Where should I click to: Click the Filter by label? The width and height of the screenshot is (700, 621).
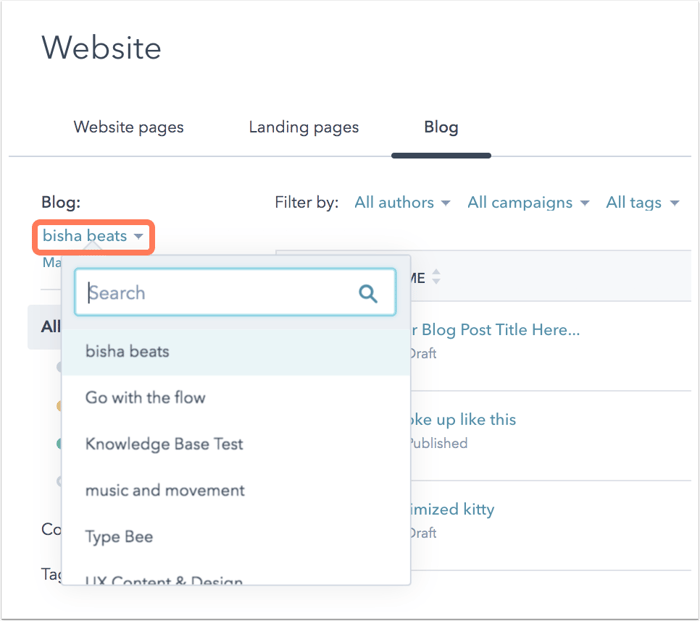click(307, 203)
